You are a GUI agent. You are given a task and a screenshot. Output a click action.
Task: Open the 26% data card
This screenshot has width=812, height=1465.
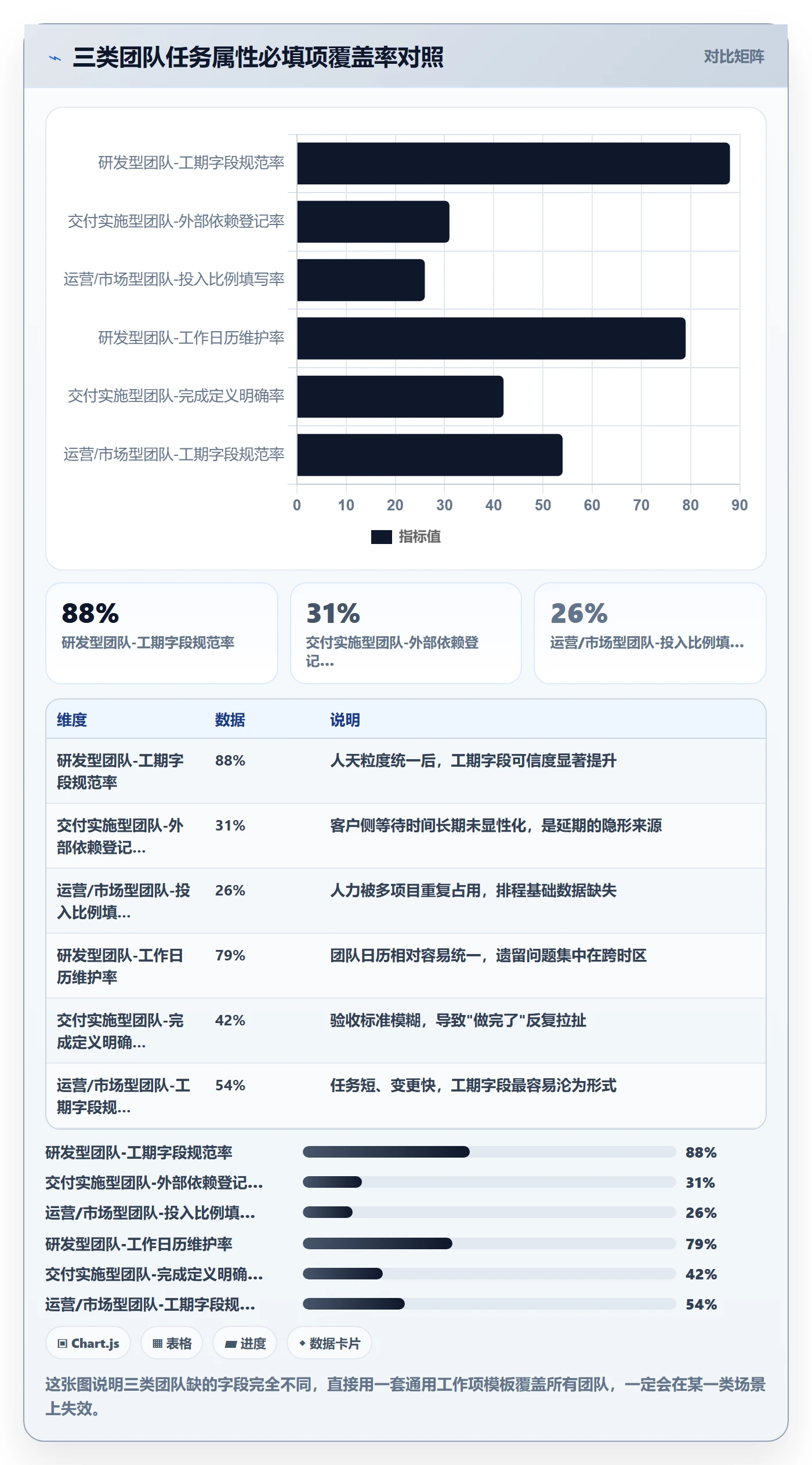(650, 633)
